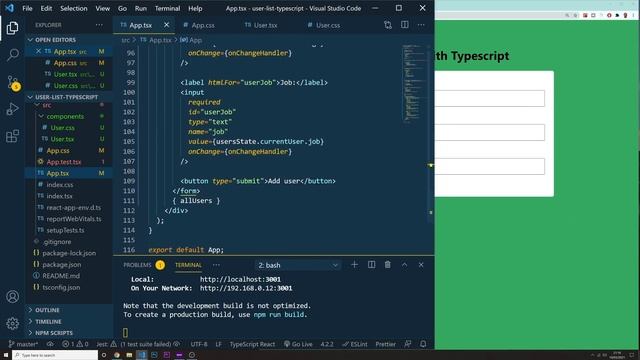This screenshot has width=640, height=360.
Task: Switch to the Problems panel tab
Action: point(137,265)
